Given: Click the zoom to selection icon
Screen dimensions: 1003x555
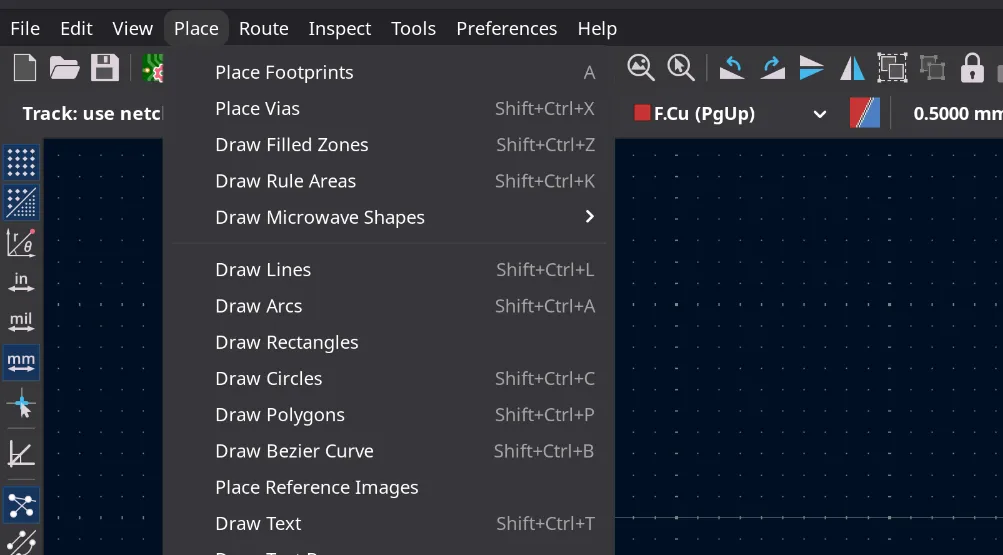Looking at the screenshot, I should (681, 68).
